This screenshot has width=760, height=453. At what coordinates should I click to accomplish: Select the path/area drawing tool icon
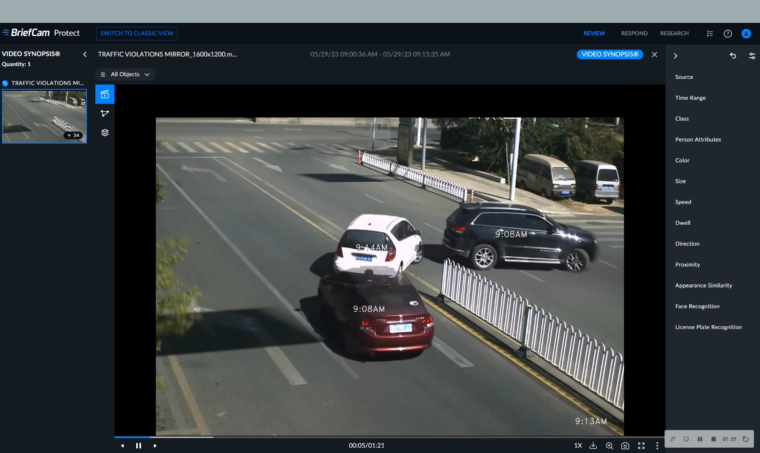pyautogui.click(x=105, y=113)
